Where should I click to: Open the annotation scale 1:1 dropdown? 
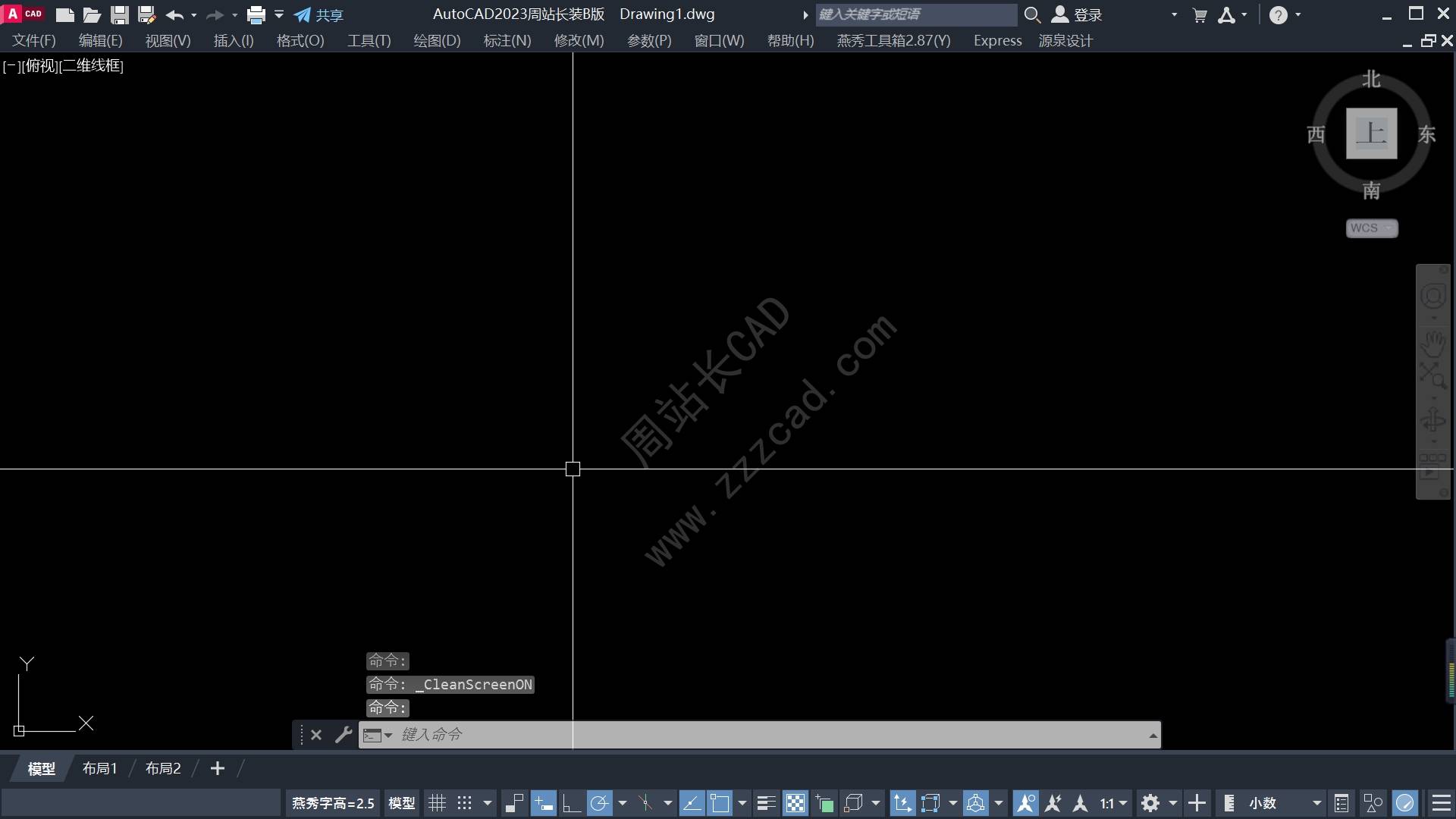(1114, 803)
